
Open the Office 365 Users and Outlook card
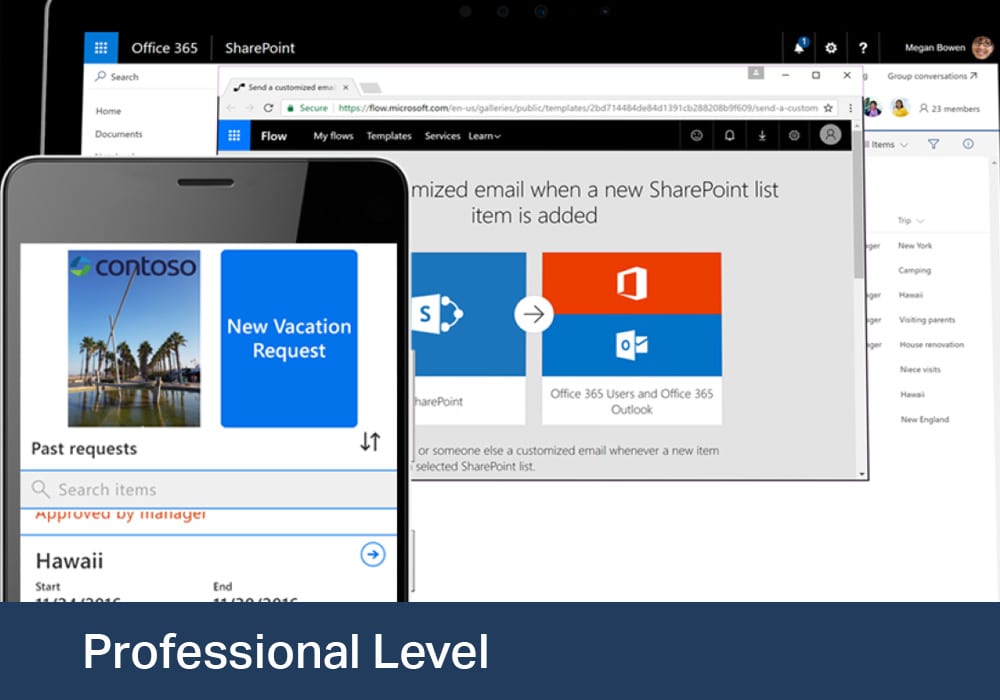pos(632,339)
